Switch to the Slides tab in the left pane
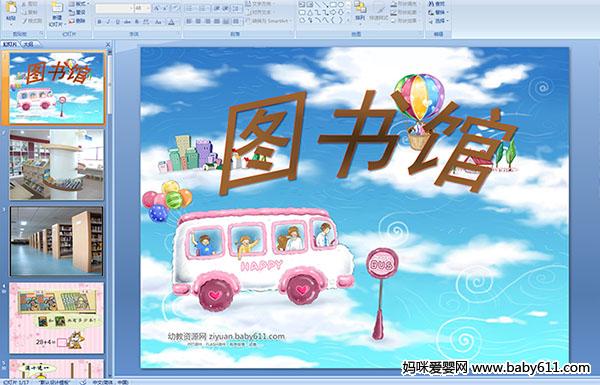Viewport: 600px width, 385px height. pos(10,44)
